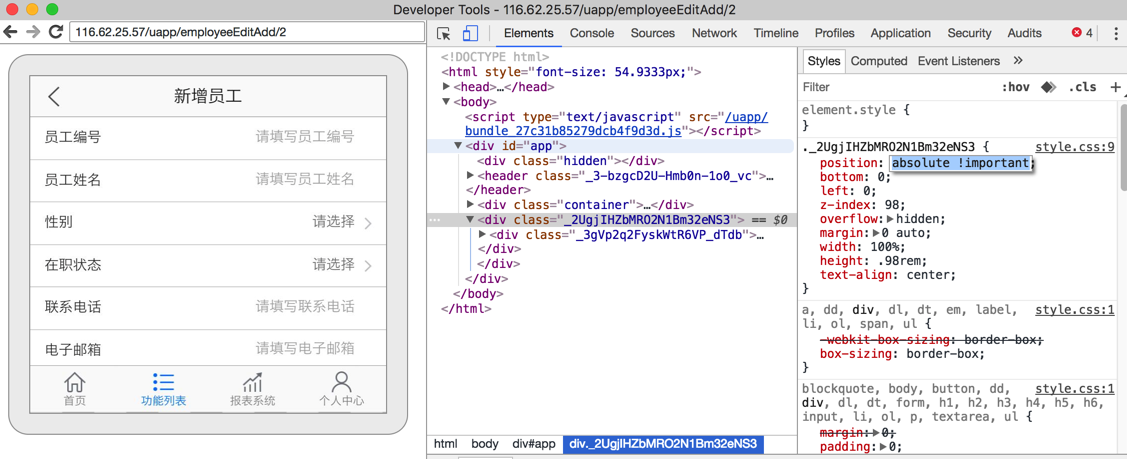Click the browser forward arrow

click(x=32, y=32)
